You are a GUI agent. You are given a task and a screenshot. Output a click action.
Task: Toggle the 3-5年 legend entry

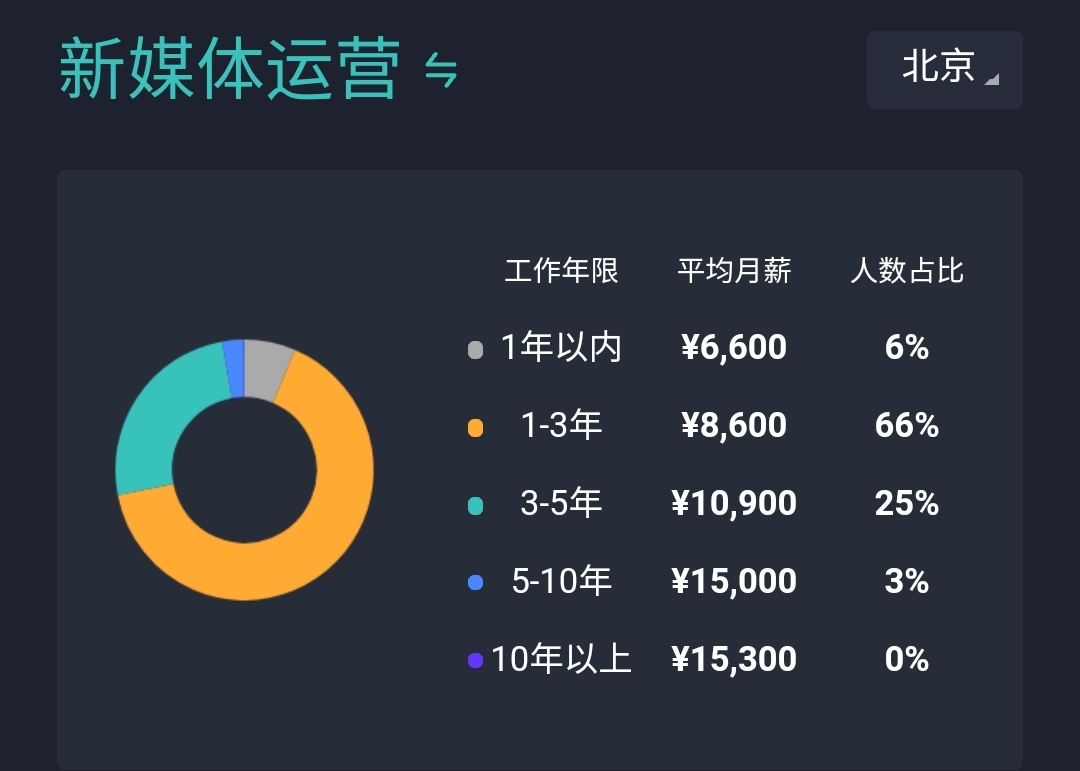click(x=560, y=503)
